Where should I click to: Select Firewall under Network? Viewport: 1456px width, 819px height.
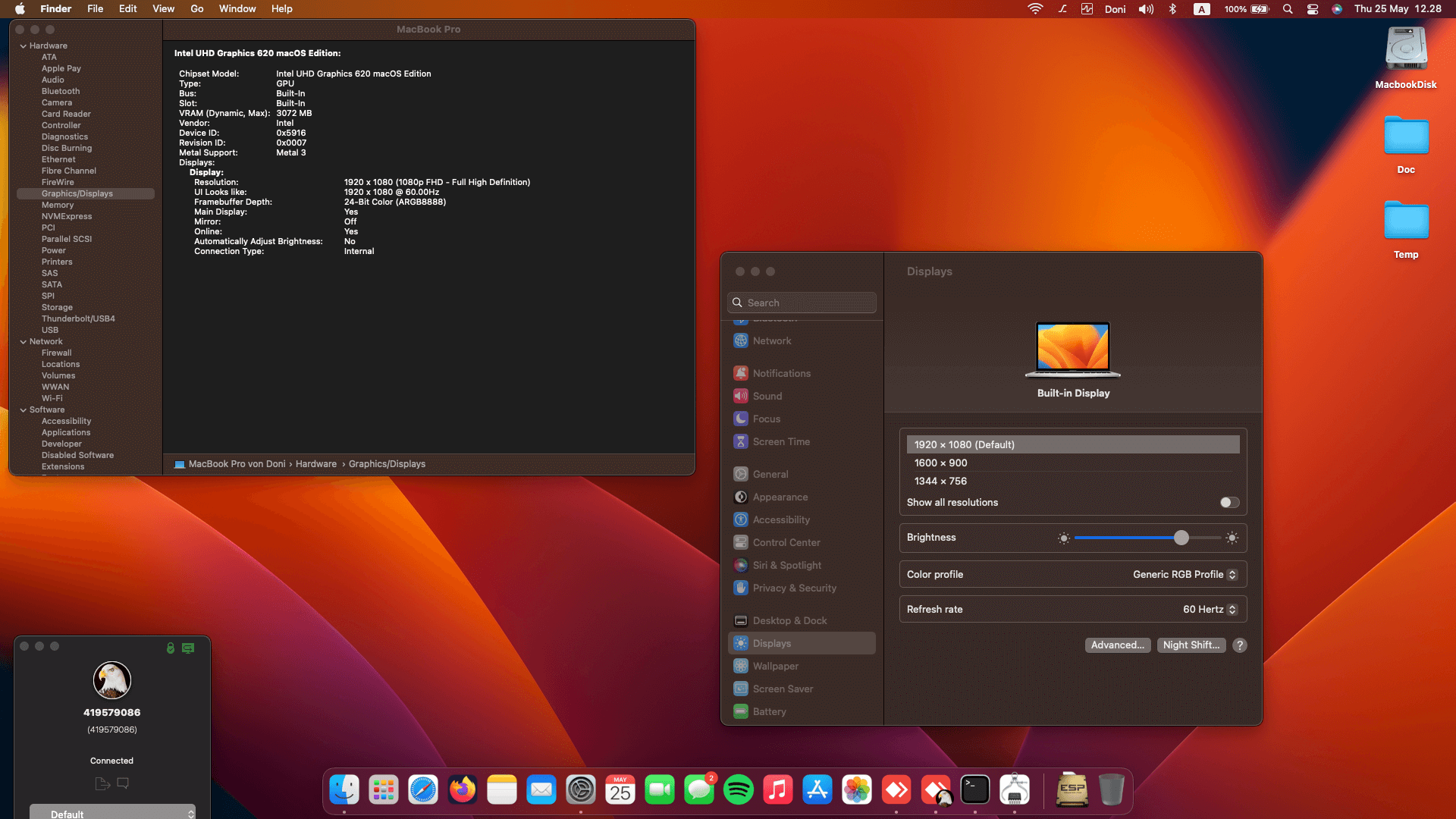pyautogui.click(x=57, y=353)
